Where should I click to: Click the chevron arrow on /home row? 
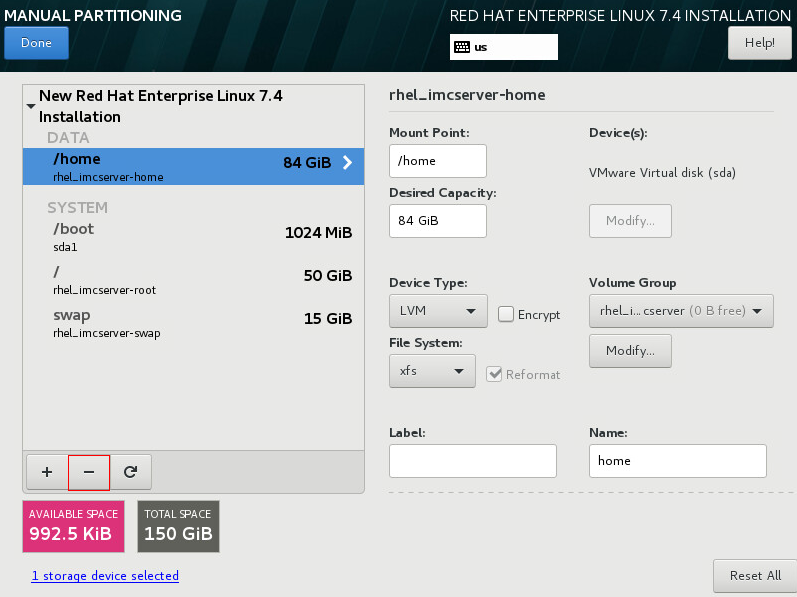coord(348,163)
